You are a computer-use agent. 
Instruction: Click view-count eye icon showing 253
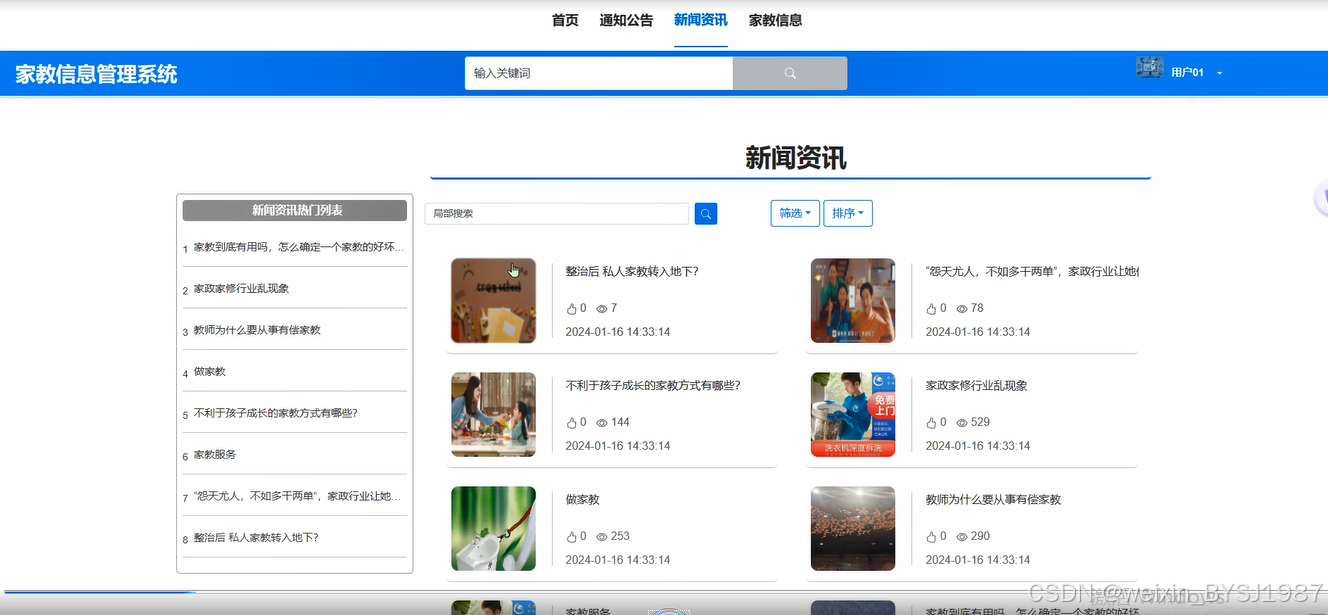602,537
